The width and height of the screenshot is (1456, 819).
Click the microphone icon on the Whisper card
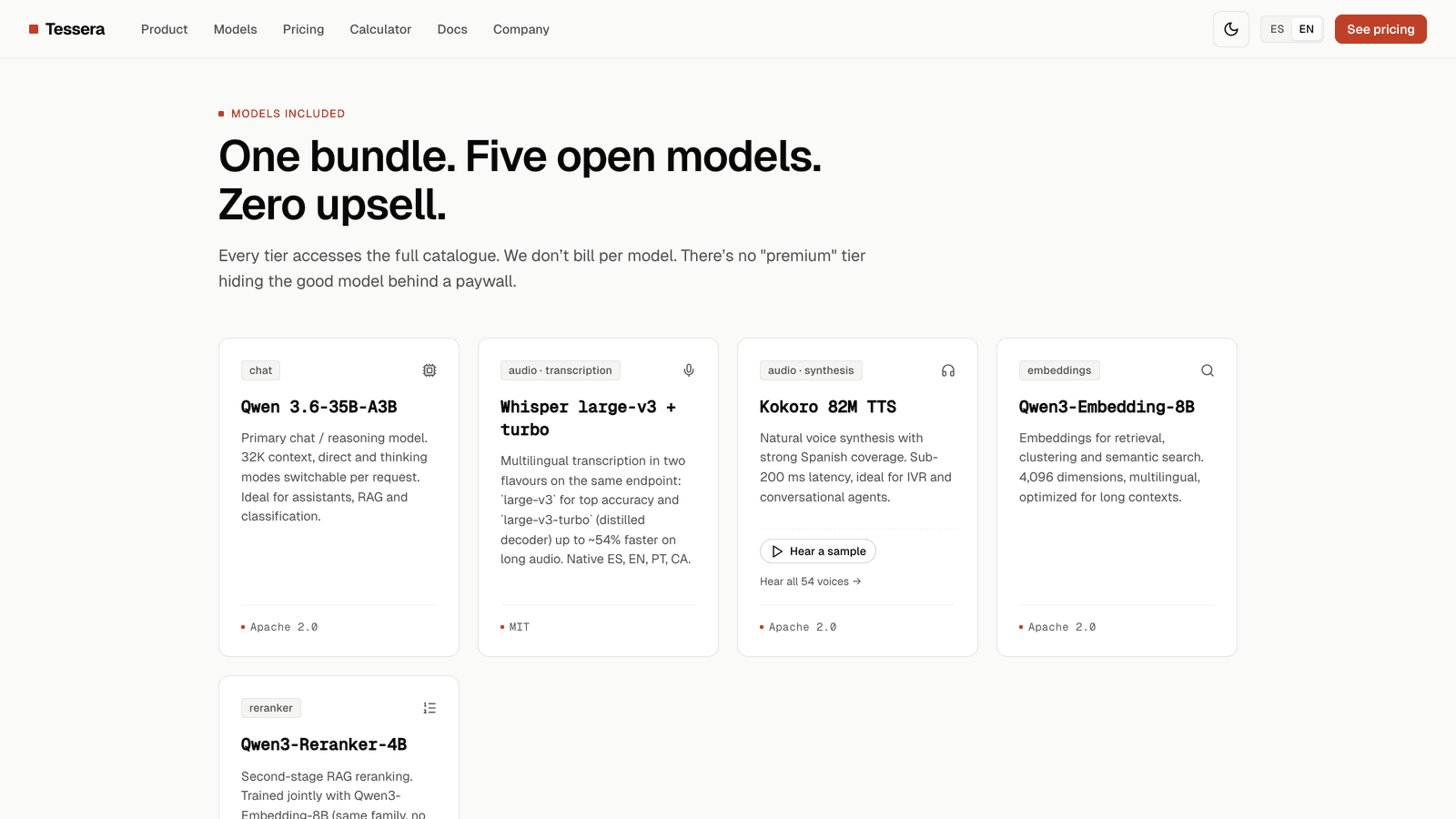coord(689,370)
